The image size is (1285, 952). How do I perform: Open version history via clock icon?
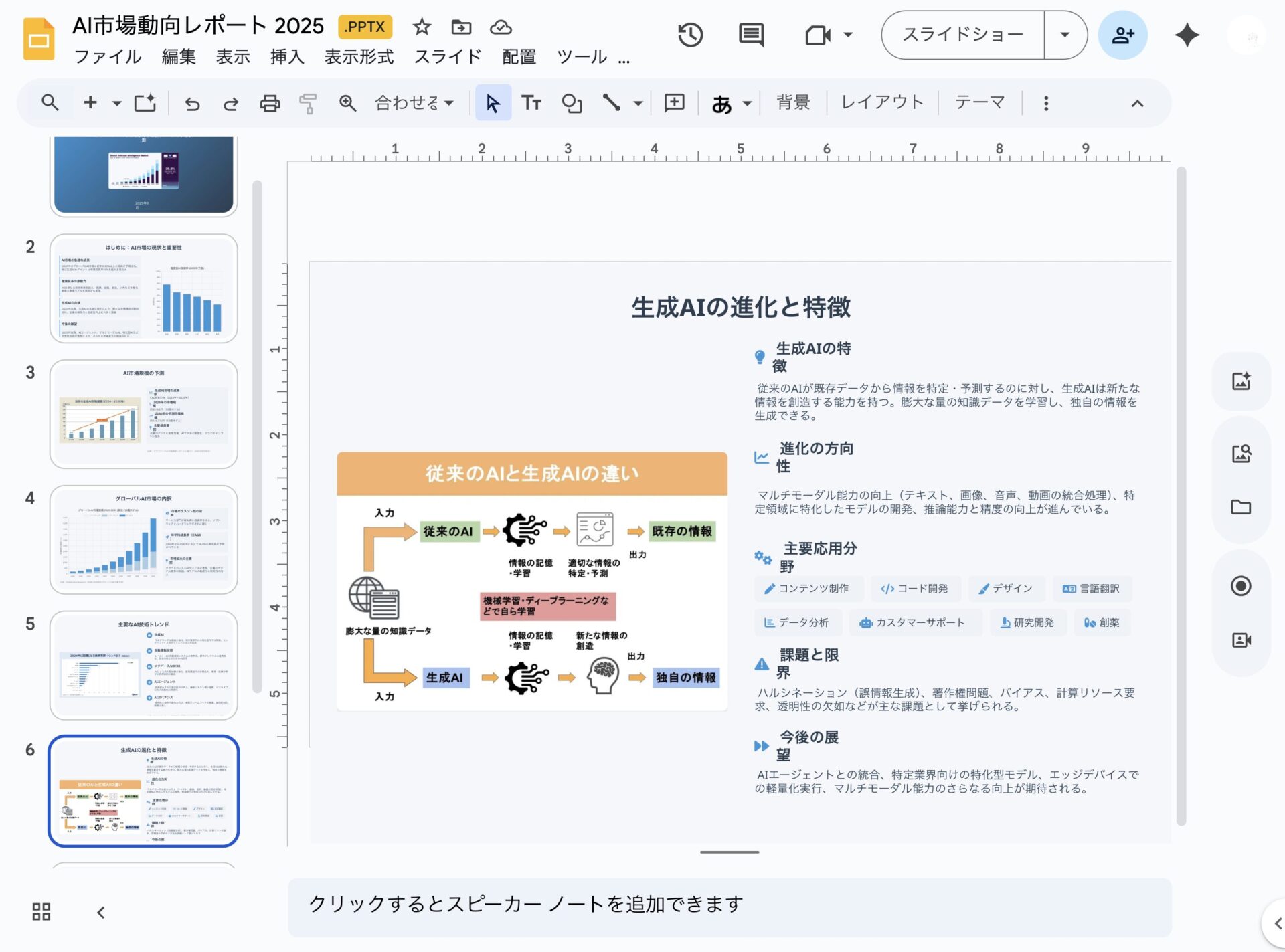691,35
